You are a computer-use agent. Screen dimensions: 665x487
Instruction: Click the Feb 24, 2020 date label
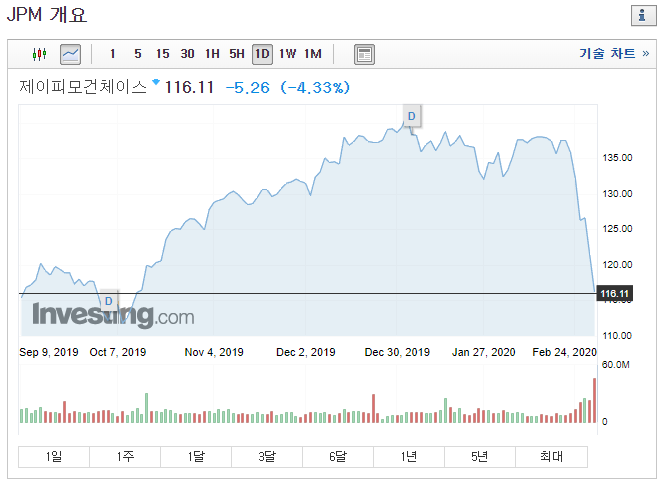[x=564, y=352]
